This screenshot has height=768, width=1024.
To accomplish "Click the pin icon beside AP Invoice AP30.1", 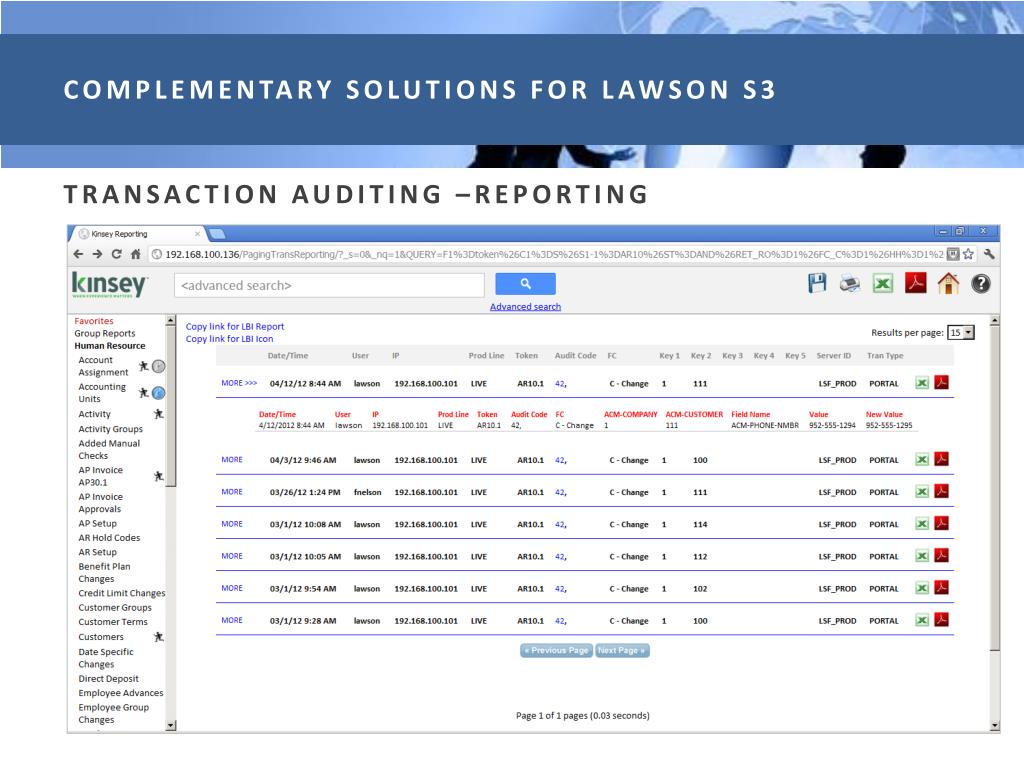I will 158,476.
